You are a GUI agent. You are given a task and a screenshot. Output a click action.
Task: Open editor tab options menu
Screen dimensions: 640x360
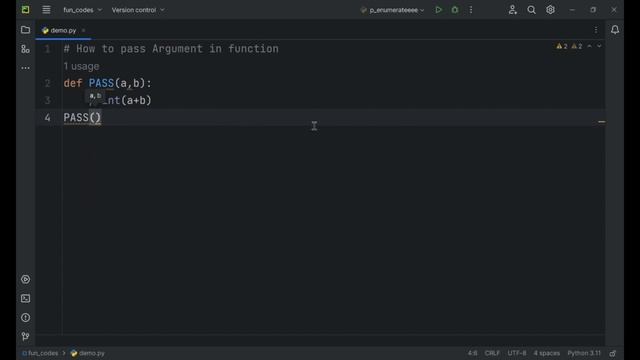point(596,30)
